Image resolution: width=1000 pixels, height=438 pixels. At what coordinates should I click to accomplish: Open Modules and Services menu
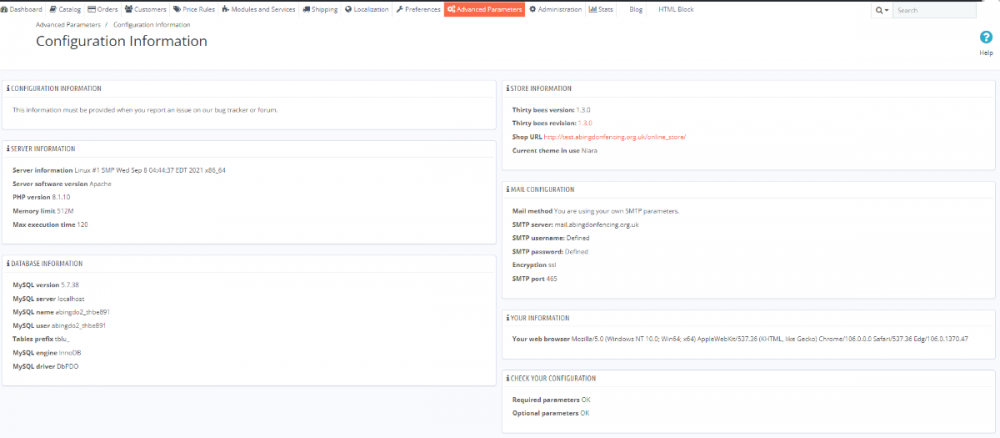coord(259,10)
